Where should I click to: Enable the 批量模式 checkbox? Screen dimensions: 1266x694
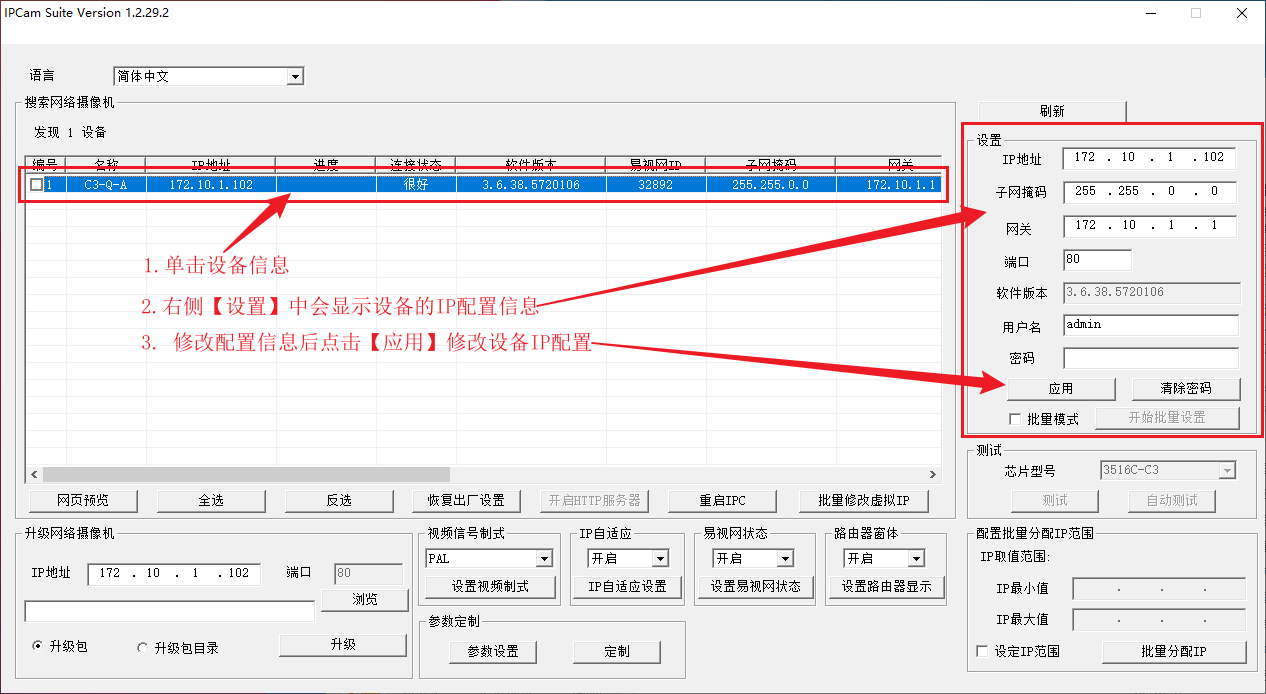tap(1016, 419)
